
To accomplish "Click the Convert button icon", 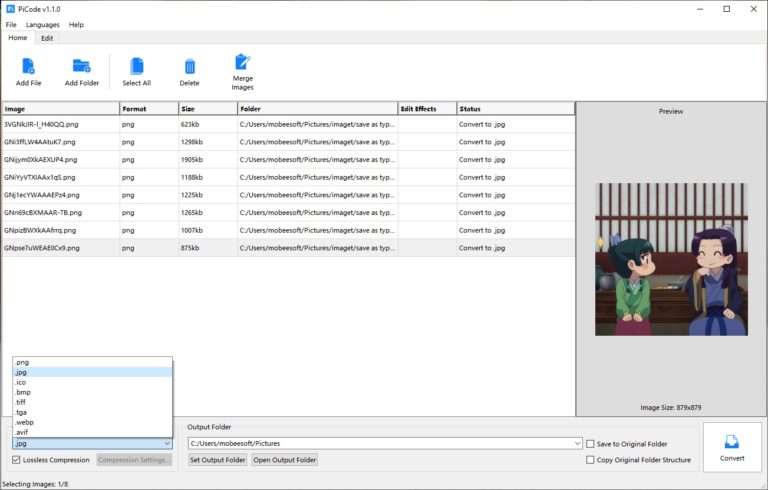I will coord(731,442).
